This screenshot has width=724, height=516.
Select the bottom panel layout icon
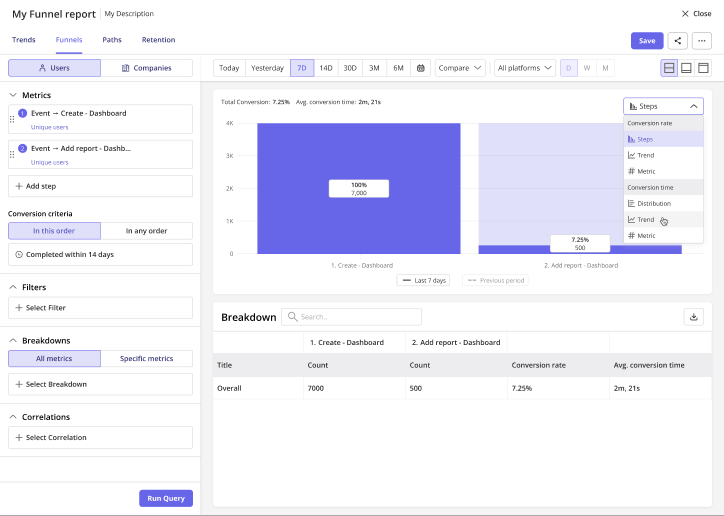click(x=686, y=68)
